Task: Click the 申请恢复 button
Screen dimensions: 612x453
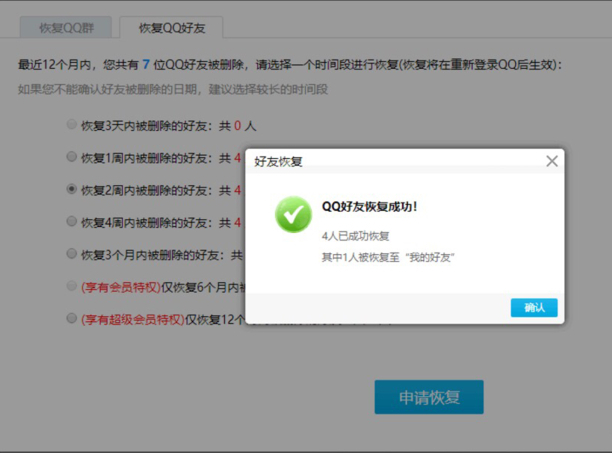Action: coord(429,397)
